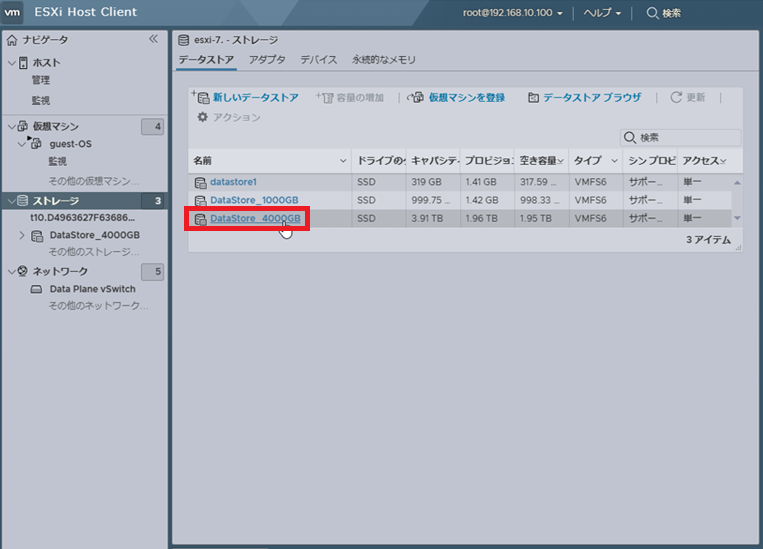
Task: Collapse the navigator panel with double-chevron
Action: 153,39
